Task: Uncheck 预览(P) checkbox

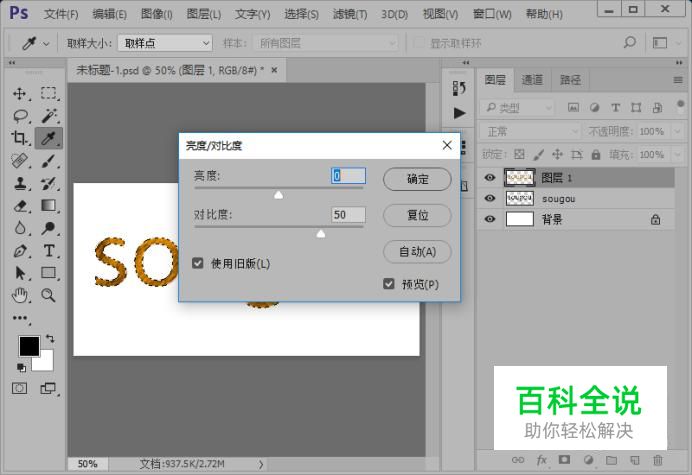Action: tap(388, 284)
